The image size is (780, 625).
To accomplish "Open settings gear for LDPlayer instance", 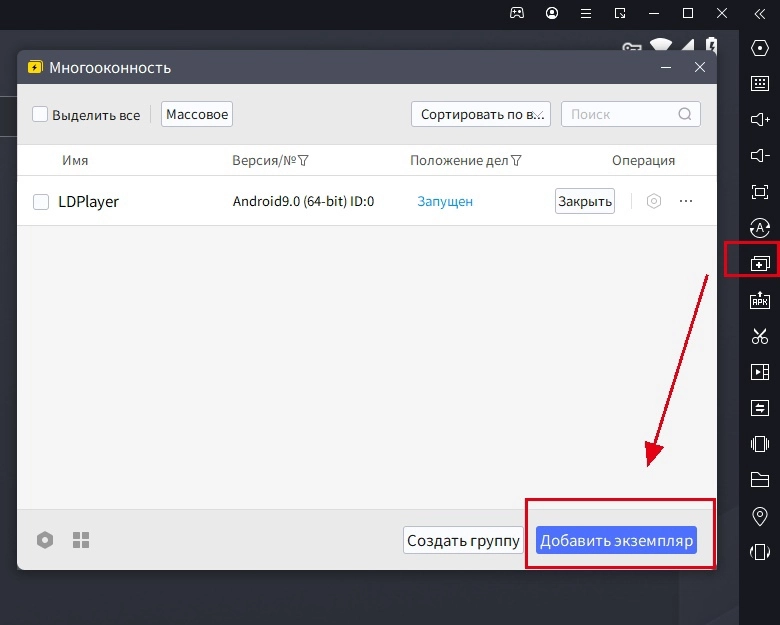I will pos(654,201).
